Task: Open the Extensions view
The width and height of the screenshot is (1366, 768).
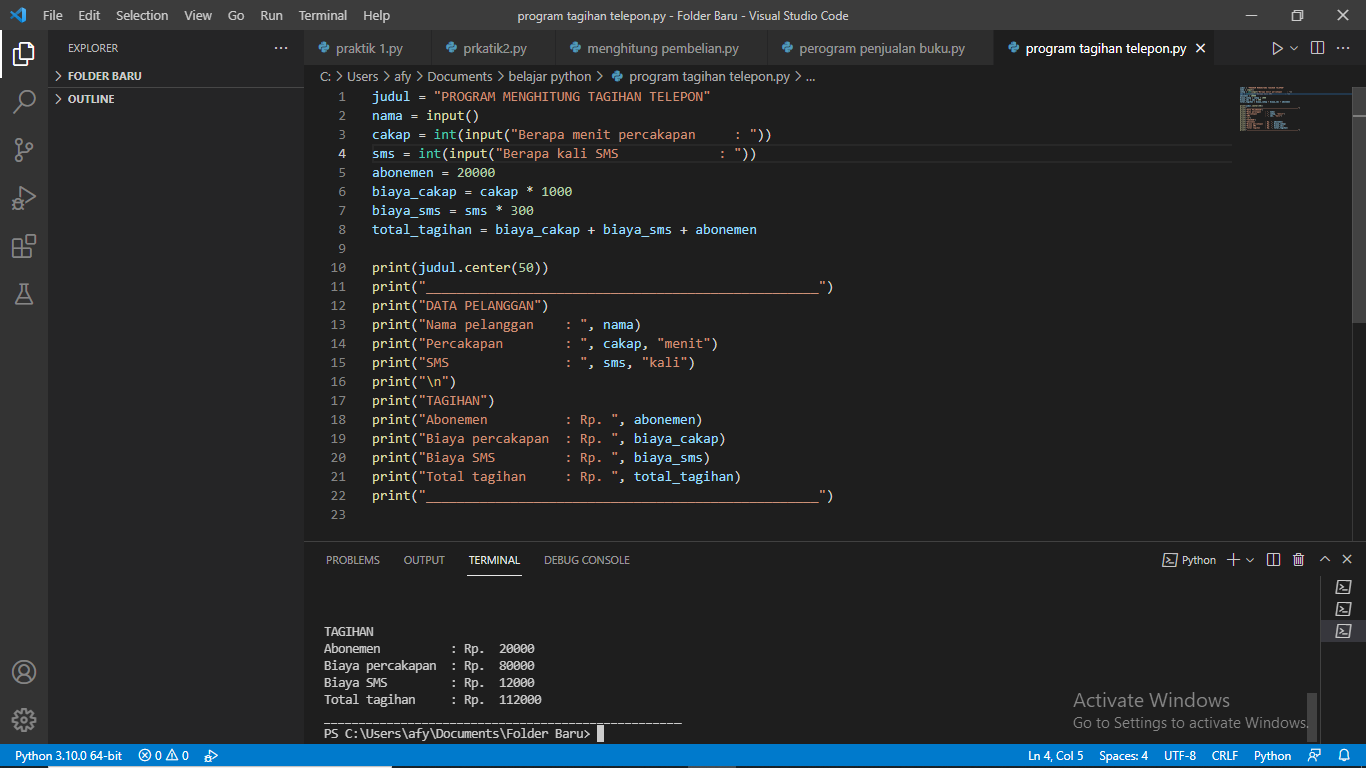Action: coord(24,246)
